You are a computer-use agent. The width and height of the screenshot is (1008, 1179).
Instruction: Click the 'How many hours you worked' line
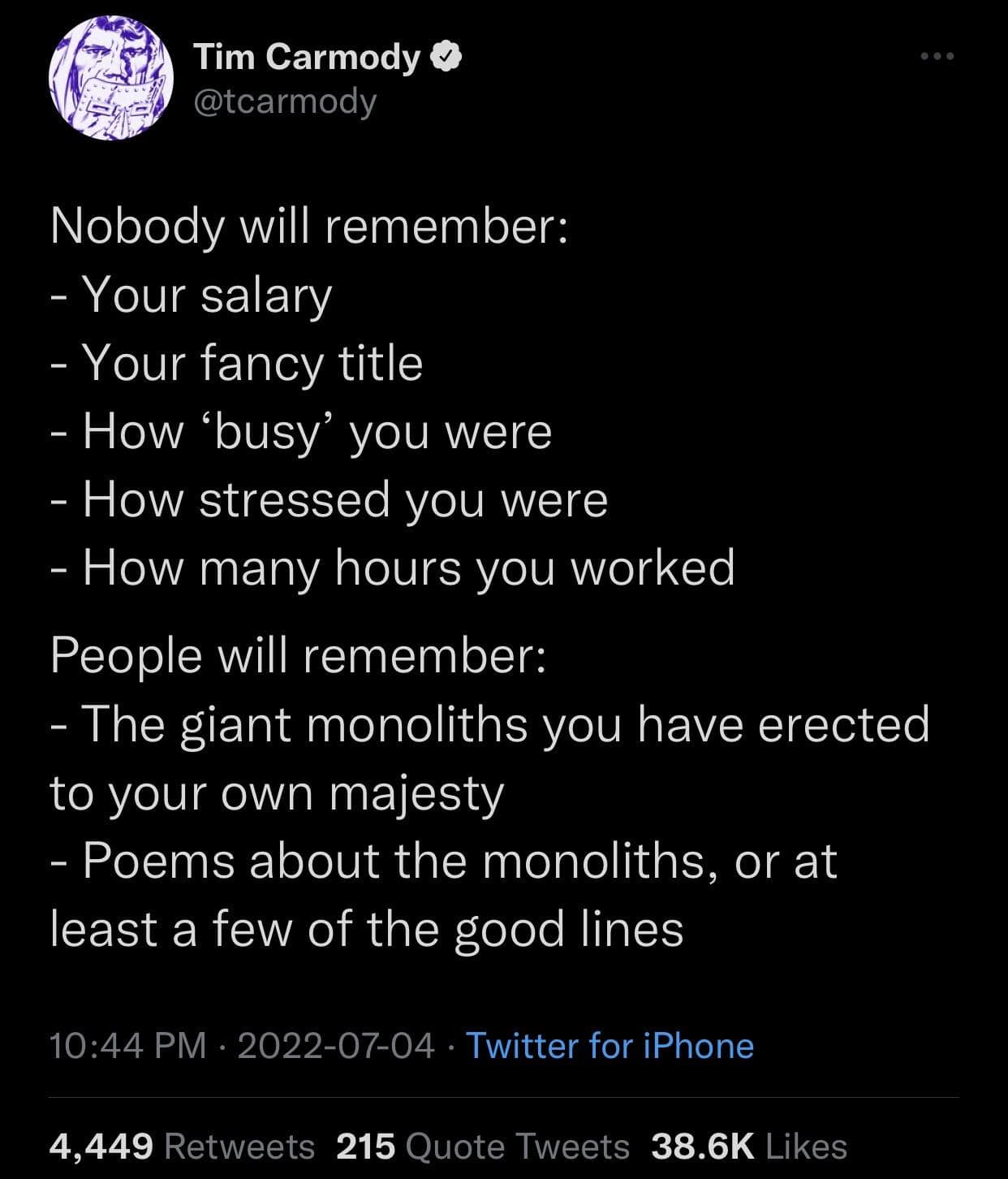pos(408,568)
